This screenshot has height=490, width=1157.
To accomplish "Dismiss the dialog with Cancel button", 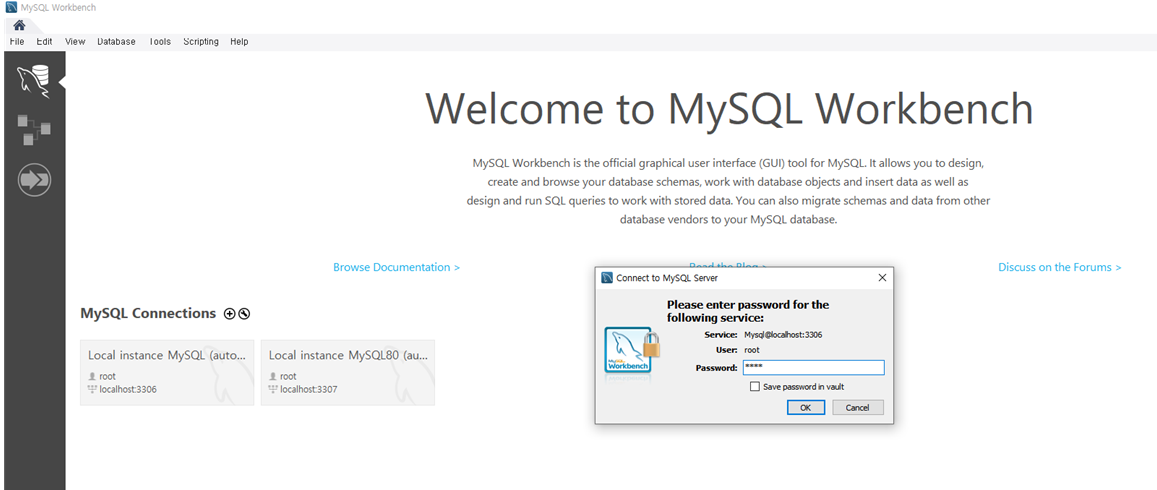I will (x=857, y=407).
